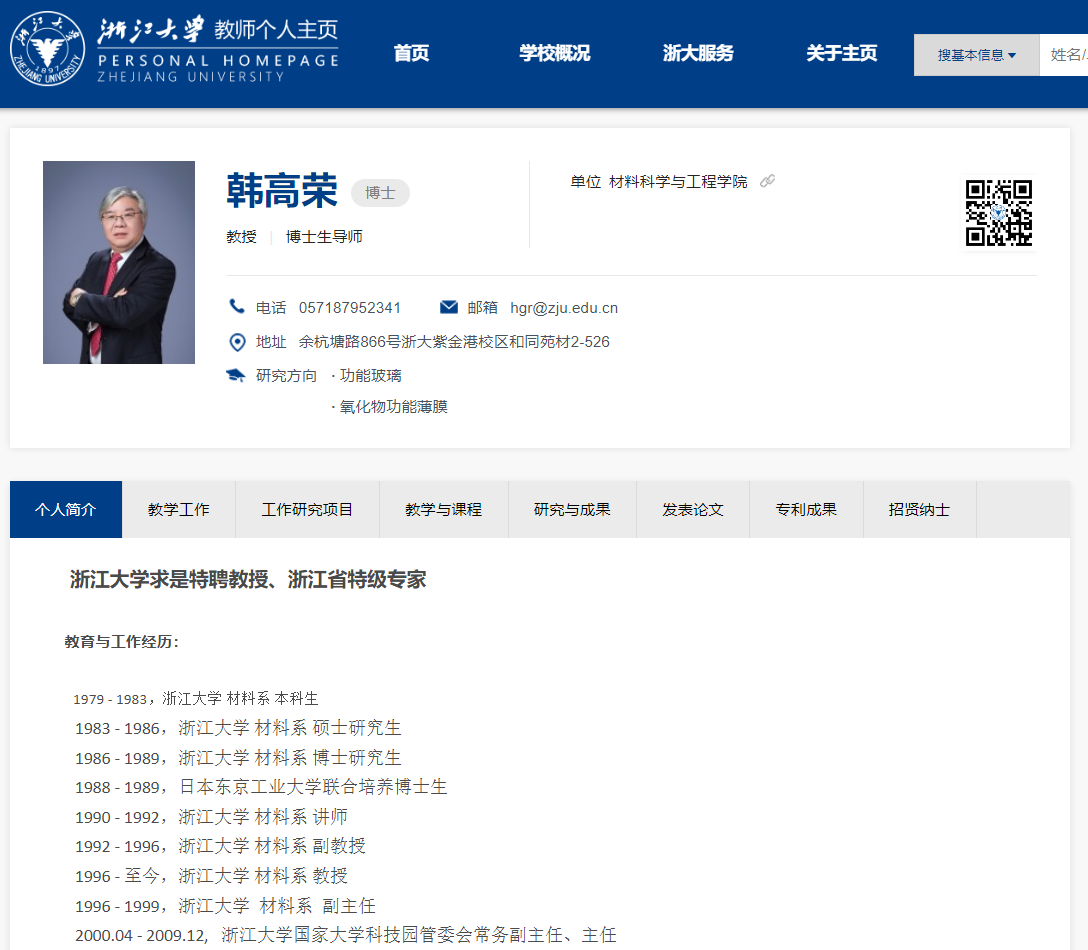Click the research direction 功能玻璃

point(371,375)
